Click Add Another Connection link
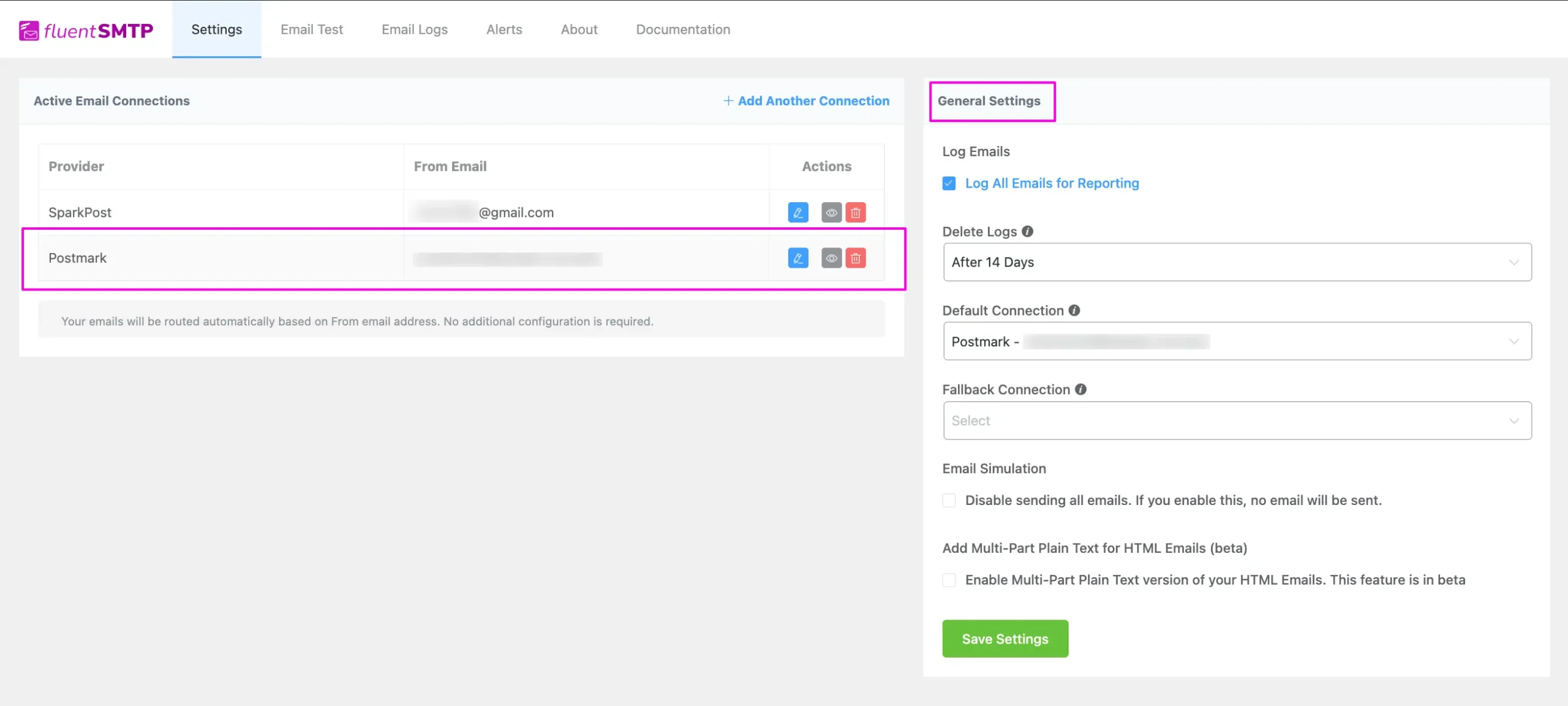The height and width of the screenshot is (706, 1568). (x=806, y=101)
